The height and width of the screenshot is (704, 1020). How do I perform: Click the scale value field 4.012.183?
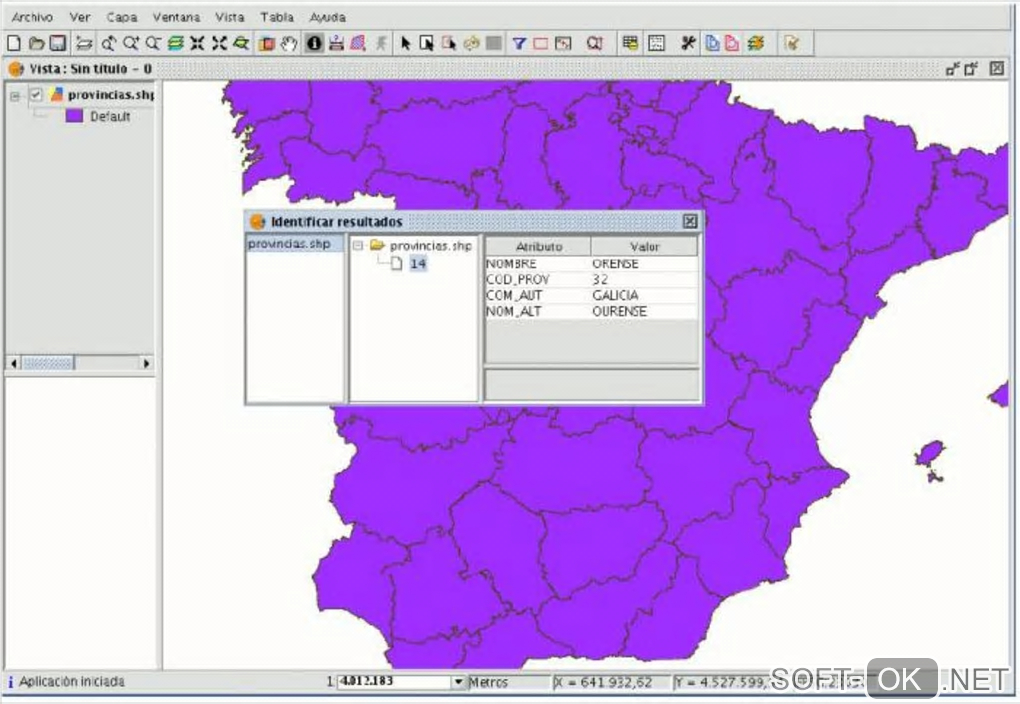(x=393, y=682)
